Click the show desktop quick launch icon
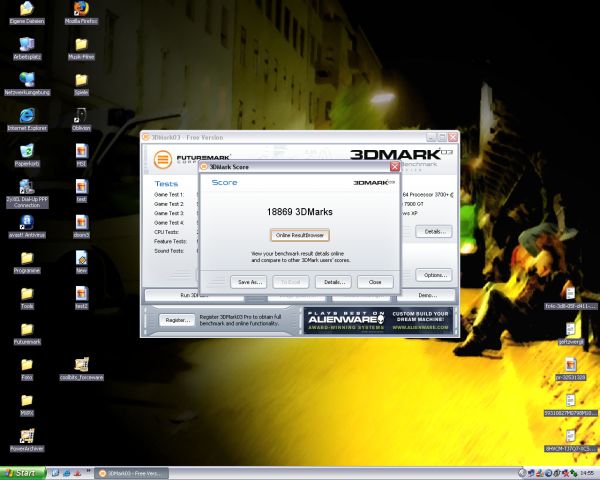The image size is (600, 480). coord(55,473)
